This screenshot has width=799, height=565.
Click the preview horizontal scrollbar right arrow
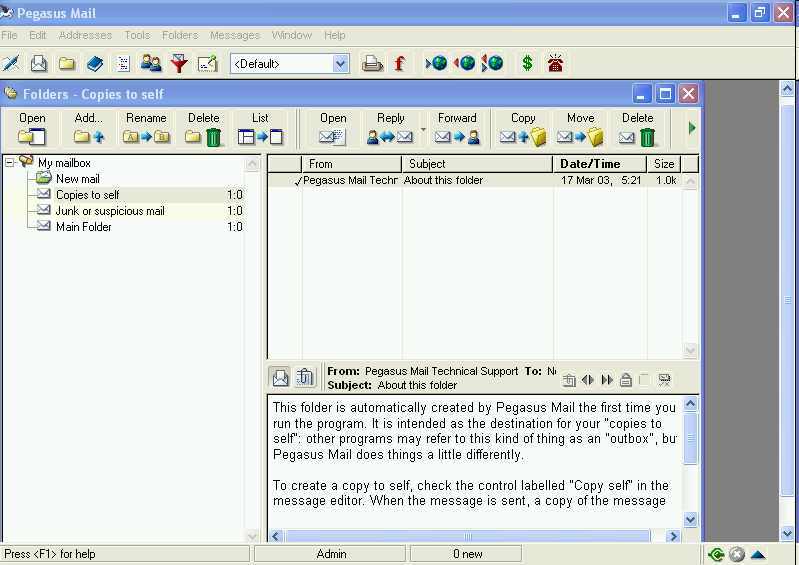(673, 536)
